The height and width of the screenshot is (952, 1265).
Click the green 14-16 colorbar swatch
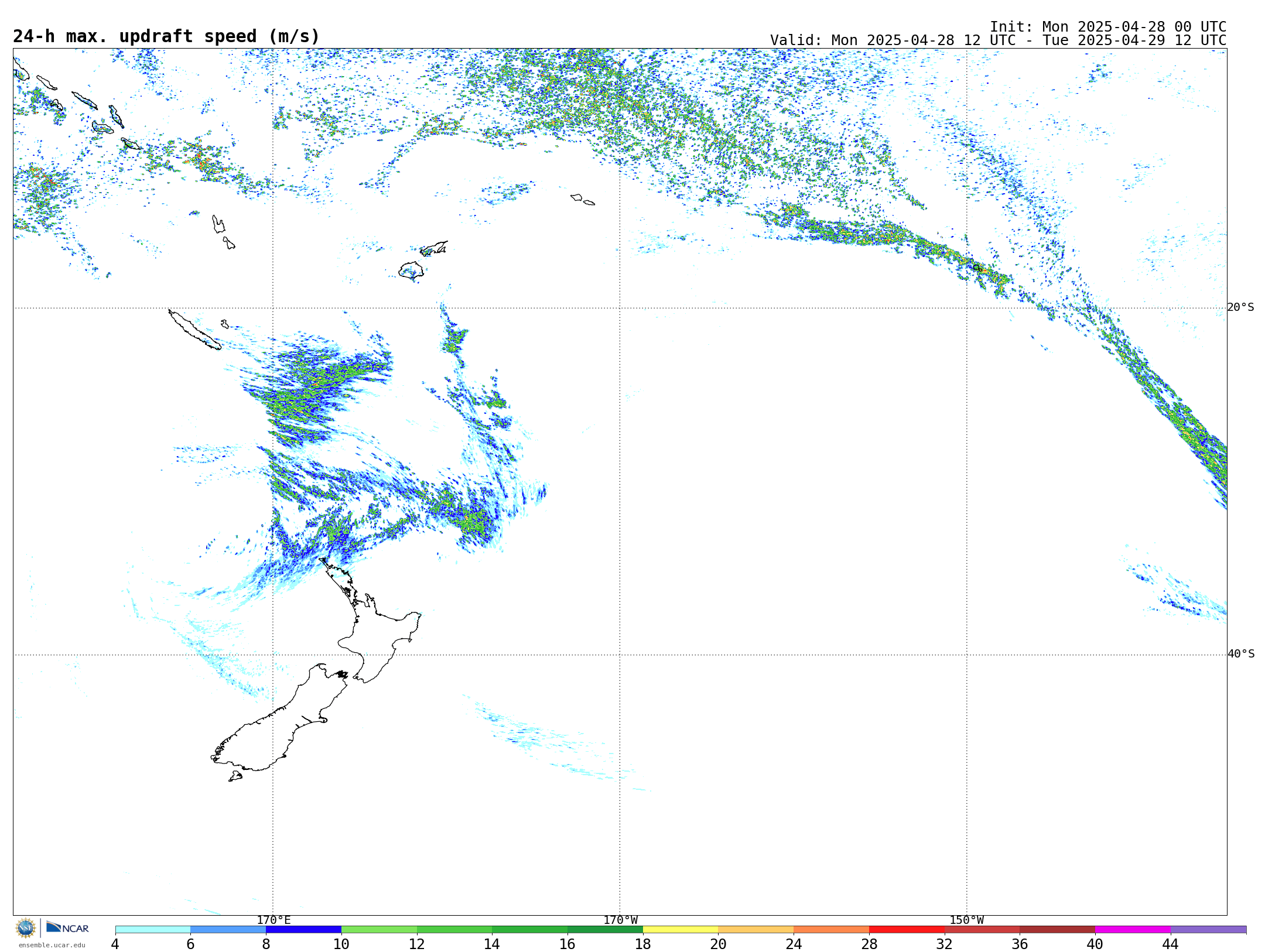[x=529, y=930]
